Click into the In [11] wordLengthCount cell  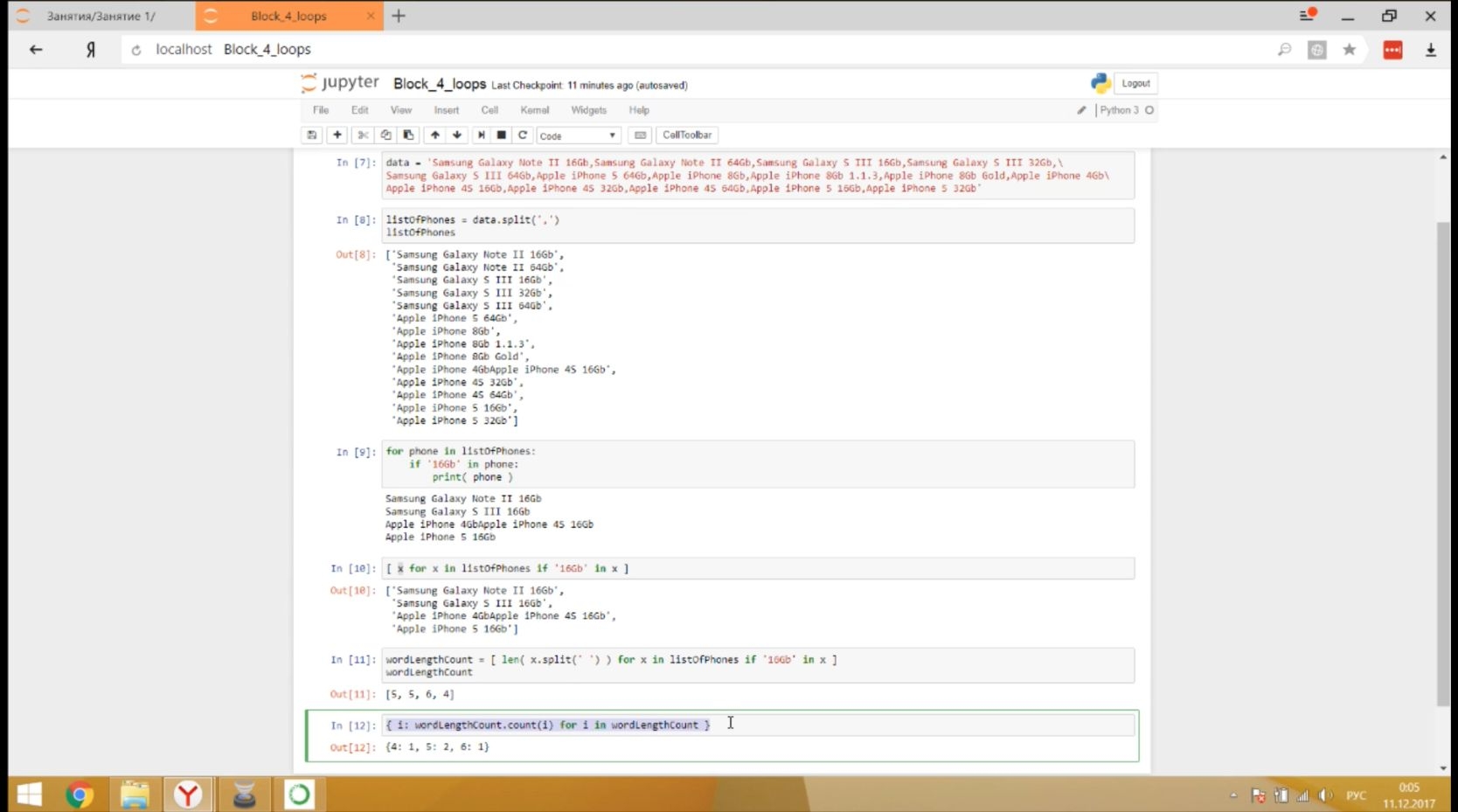(x=758, y=666)
